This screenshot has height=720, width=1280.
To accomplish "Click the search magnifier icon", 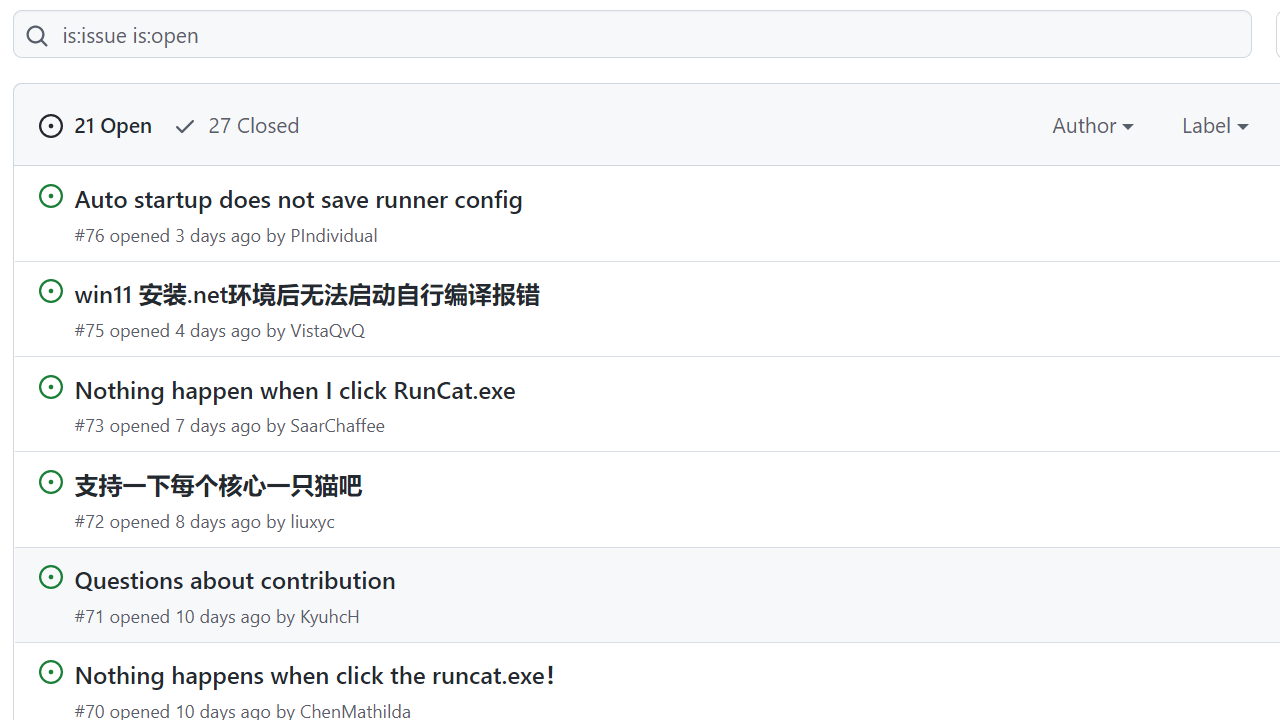I will (x=37, y=35).
